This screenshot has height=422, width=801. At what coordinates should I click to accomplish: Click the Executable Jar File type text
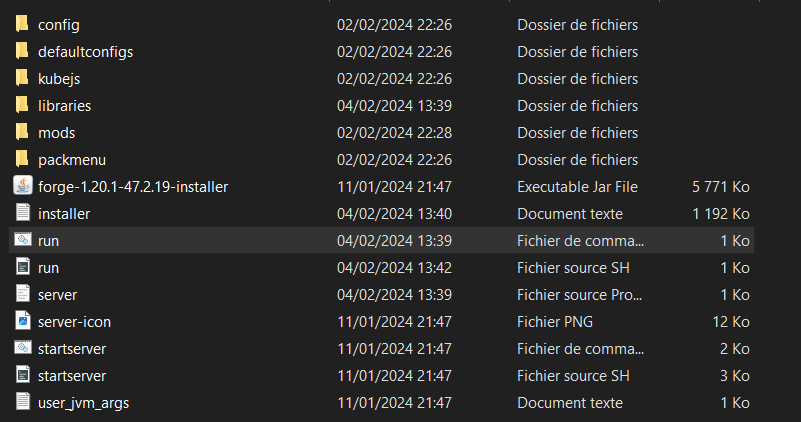point(577,186)
